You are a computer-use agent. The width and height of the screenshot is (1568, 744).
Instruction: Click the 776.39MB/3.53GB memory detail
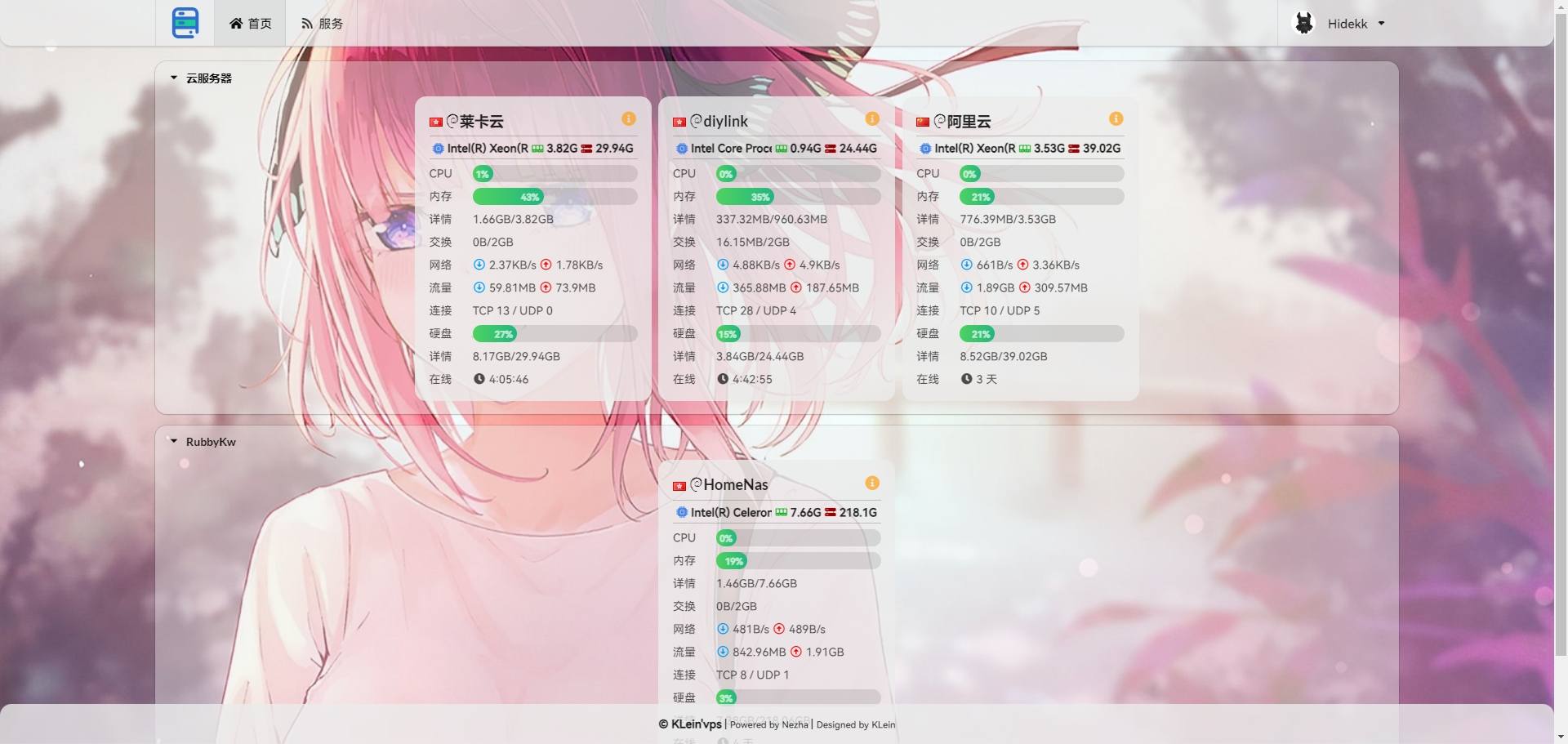tap(1007, 220)
